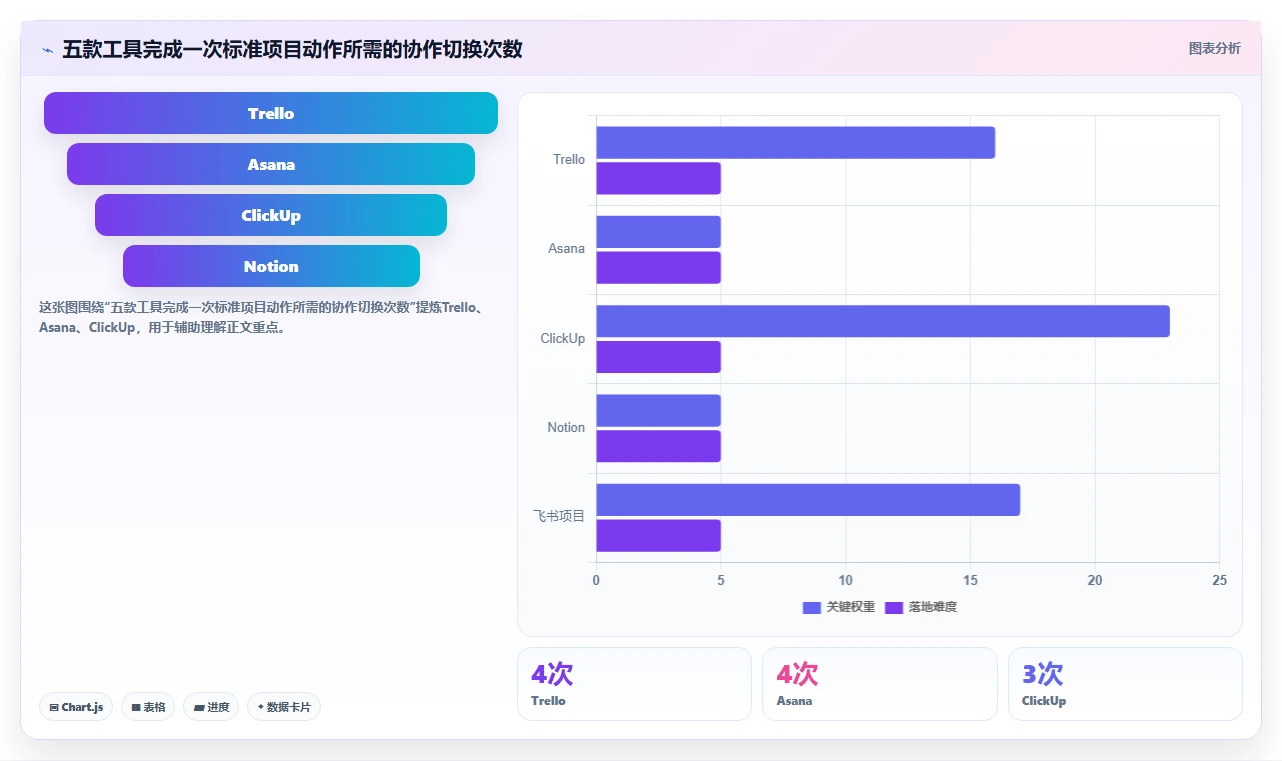1282x761 pixels.
Task: Click the x-axis tick label 10
Action: 846,581
